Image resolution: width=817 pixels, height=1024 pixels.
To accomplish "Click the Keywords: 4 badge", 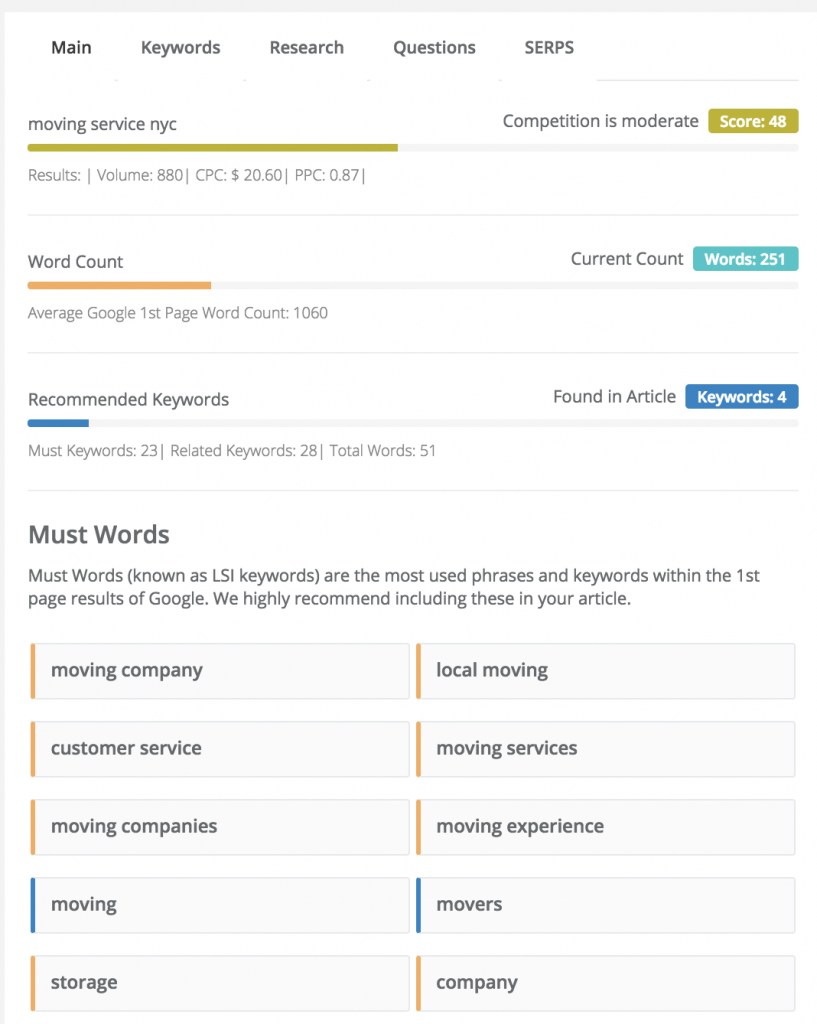I will click(x=741, y=397).
